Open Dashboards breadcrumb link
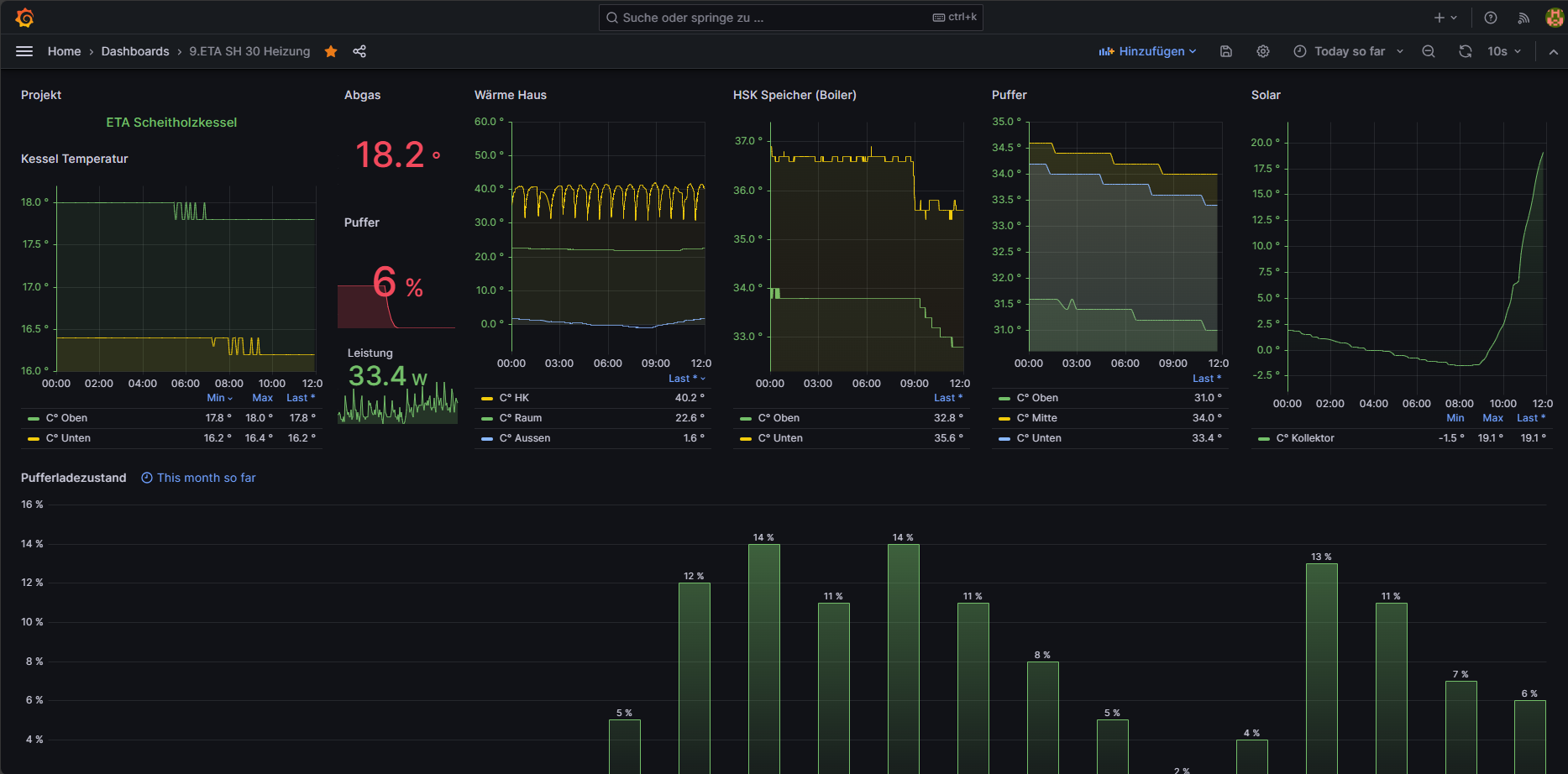 click(x=135, y=51)
